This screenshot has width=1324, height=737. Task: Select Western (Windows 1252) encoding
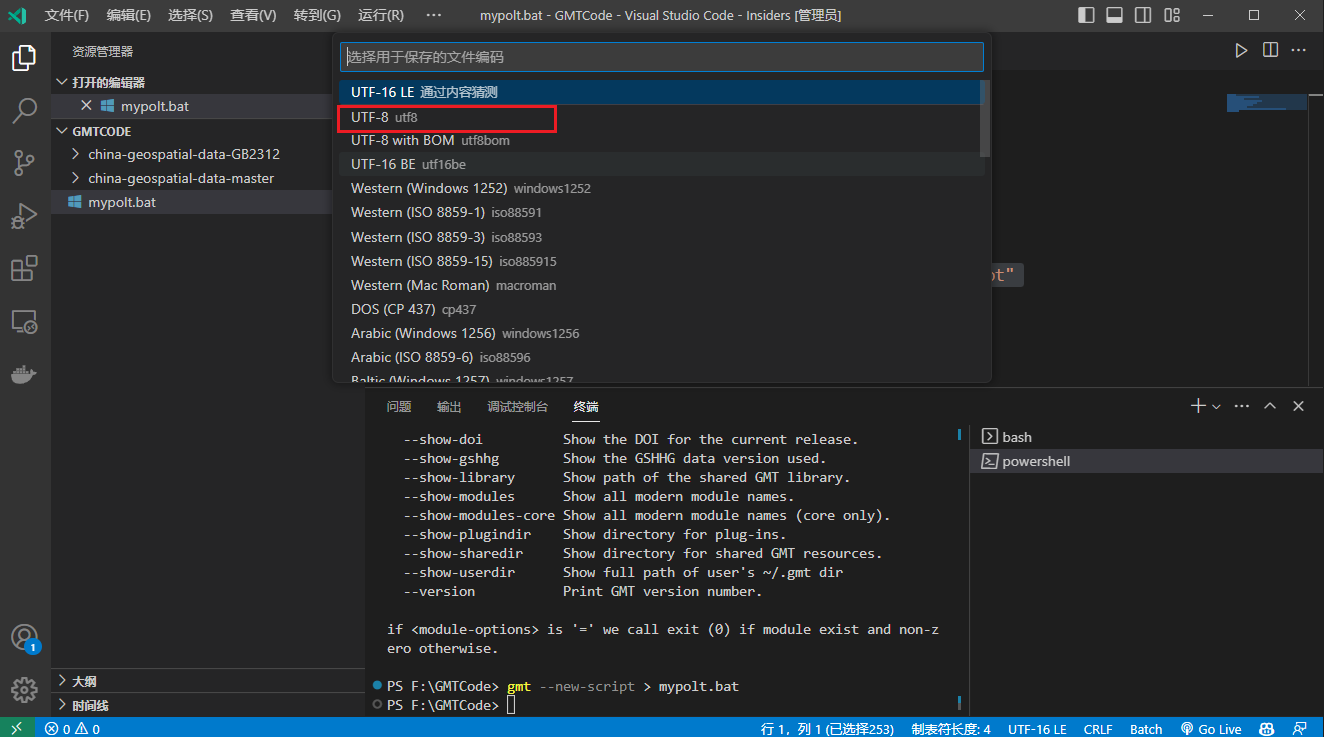[x=661, y=188]
